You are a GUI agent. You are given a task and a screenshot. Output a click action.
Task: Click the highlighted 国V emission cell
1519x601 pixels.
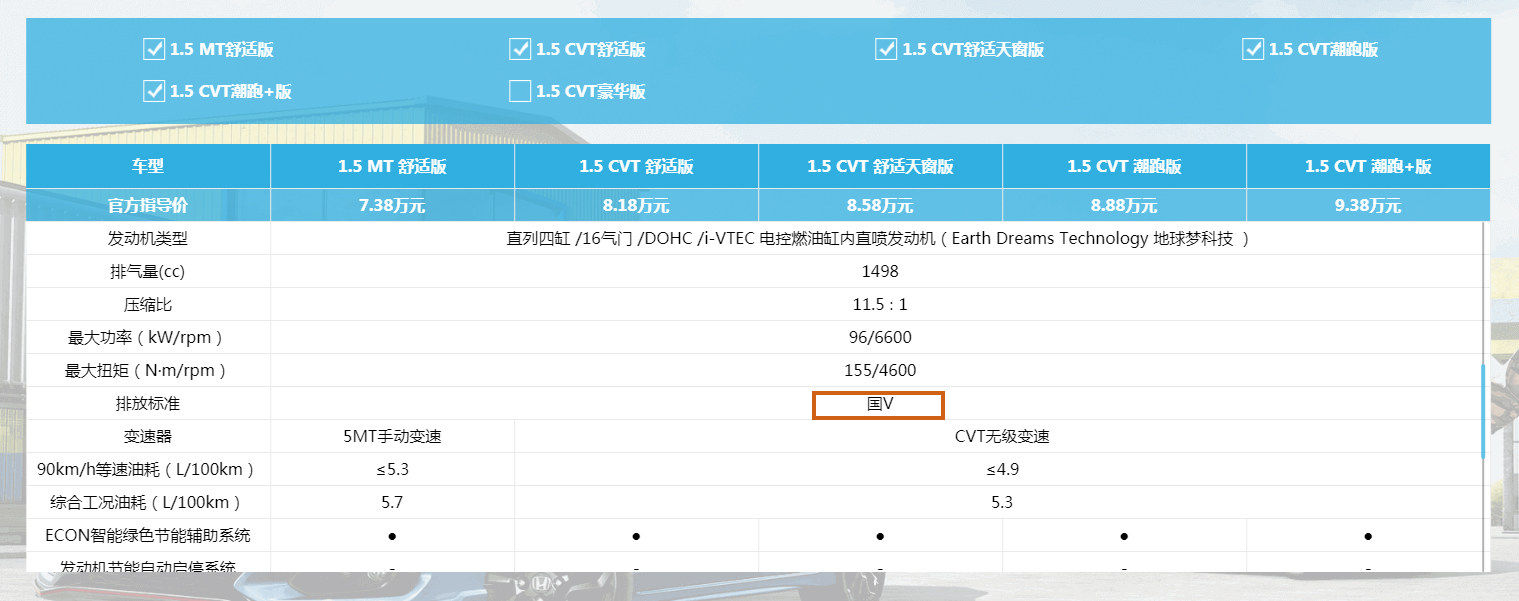879,405
